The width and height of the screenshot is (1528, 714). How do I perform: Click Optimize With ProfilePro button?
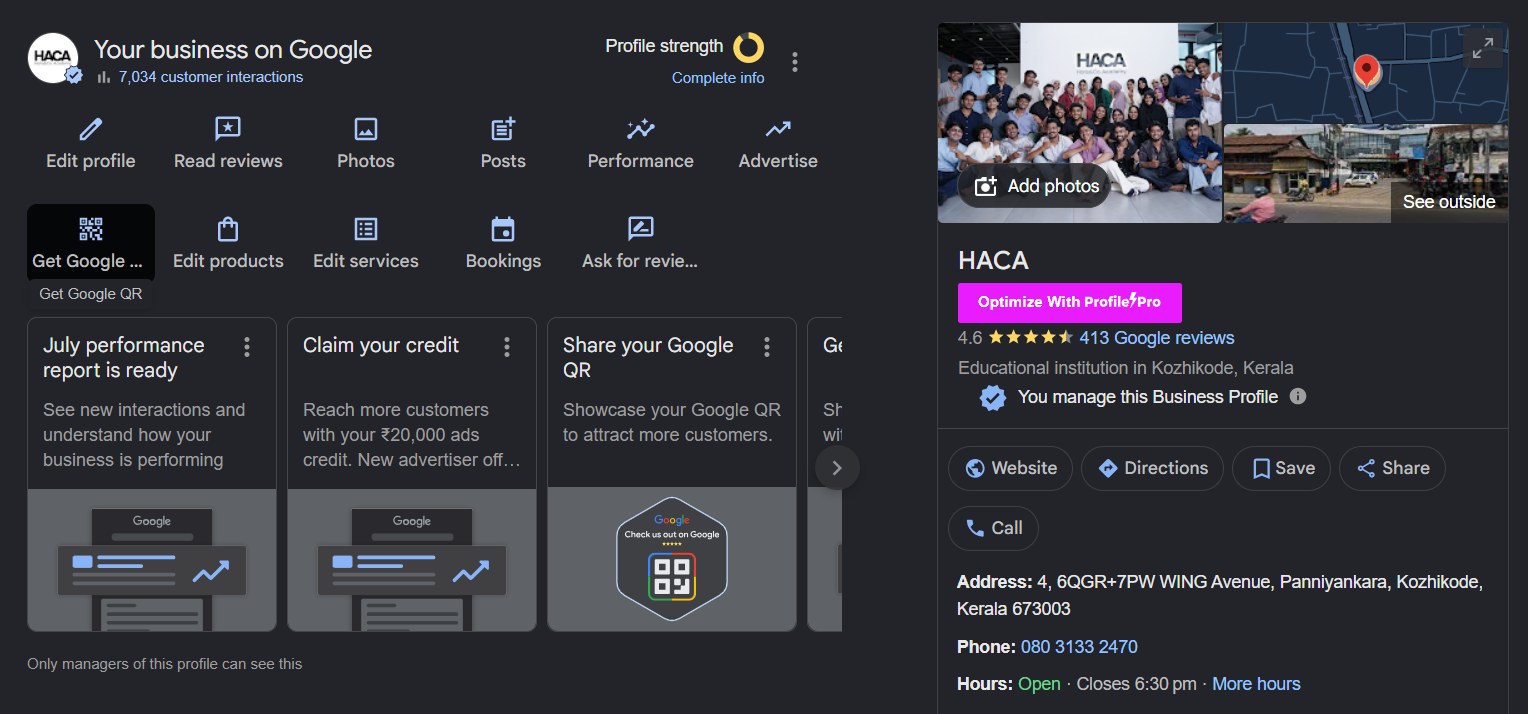coord(1069,302)
